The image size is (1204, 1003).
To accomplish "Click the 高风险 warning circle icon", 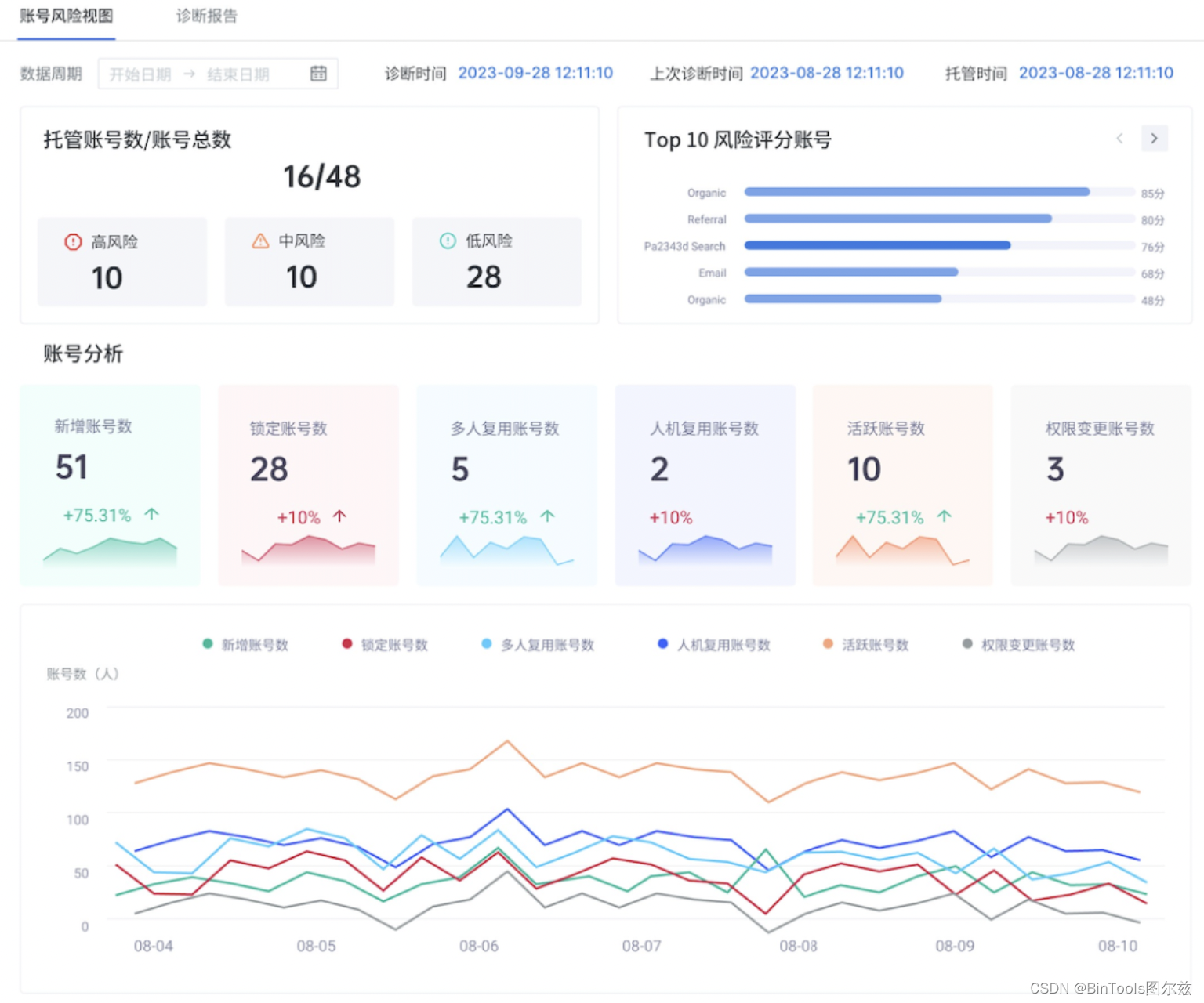I will [x=73, y=242].
